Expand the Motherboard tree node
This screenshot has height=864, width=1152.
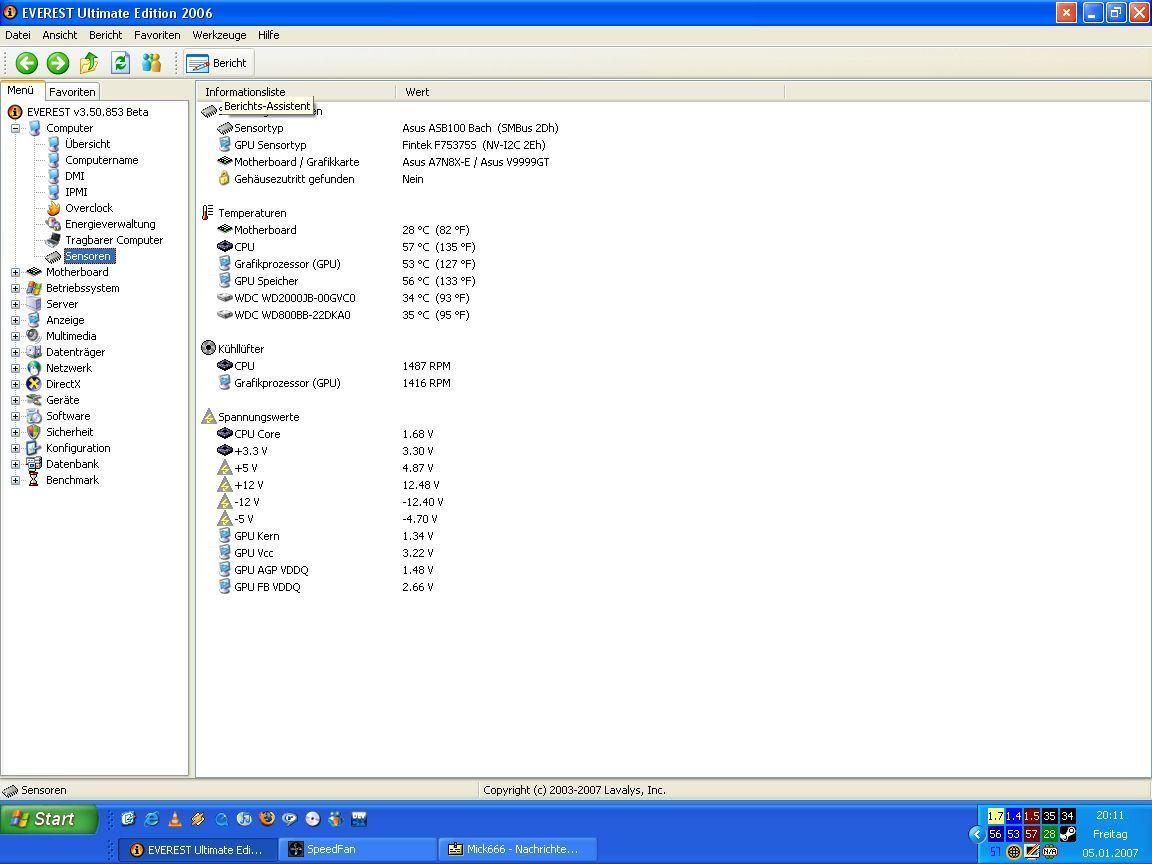(15, 272)
